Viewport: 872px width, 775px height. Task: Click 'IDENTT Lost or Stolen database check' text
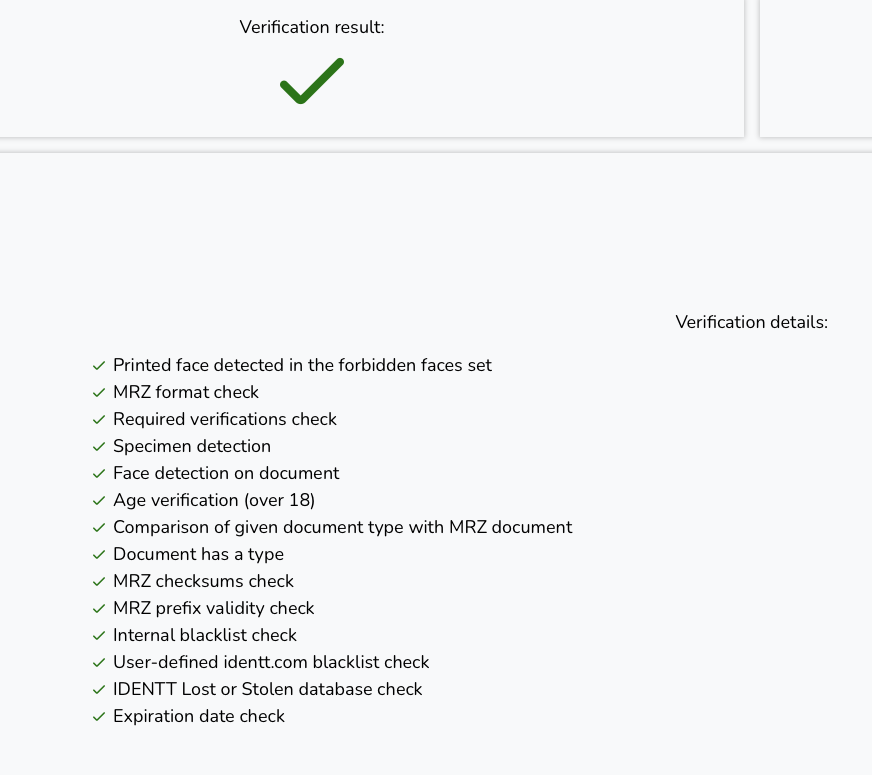coord(267,689)
